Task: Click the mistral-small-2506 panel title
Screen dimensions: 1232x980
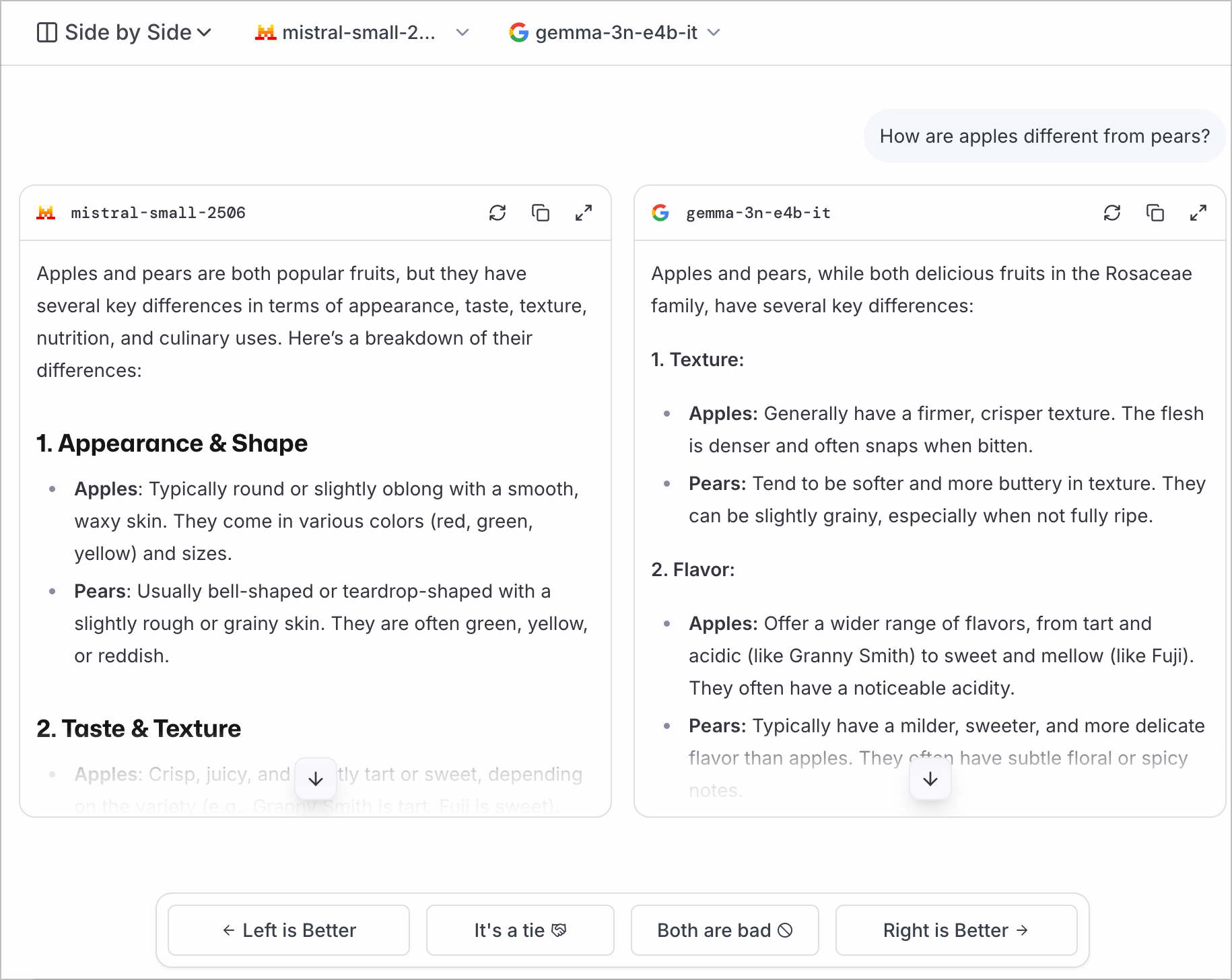Action: [158, 213]
